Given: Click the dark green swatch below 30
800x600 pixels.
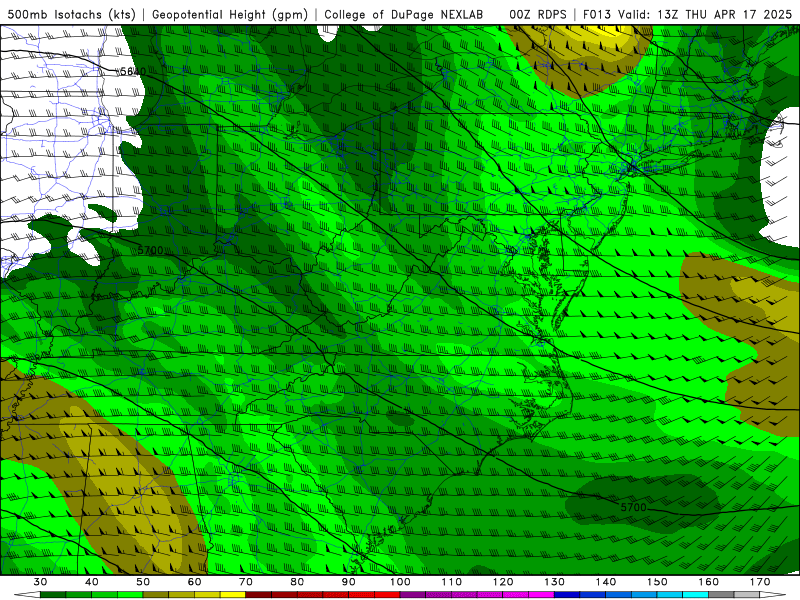Looking at the screenshot, I should [x=53, y=595].
